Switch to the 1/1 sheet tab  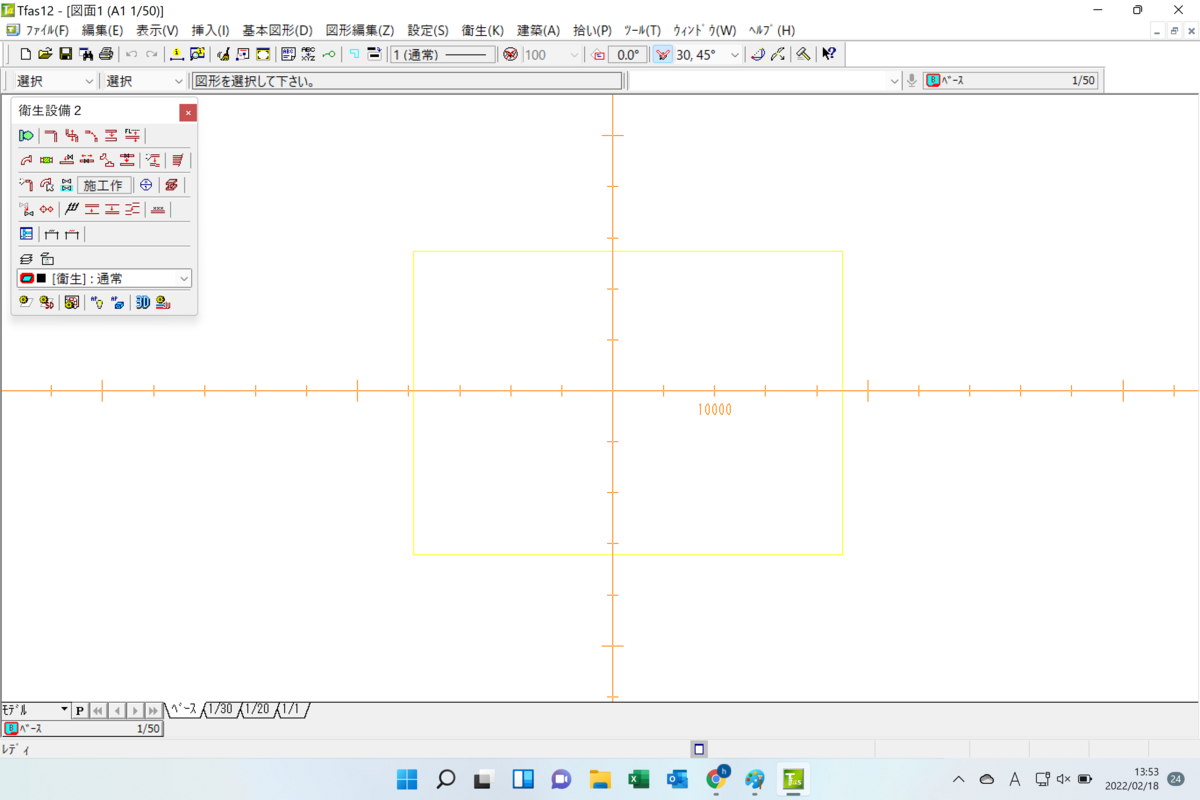291,709
